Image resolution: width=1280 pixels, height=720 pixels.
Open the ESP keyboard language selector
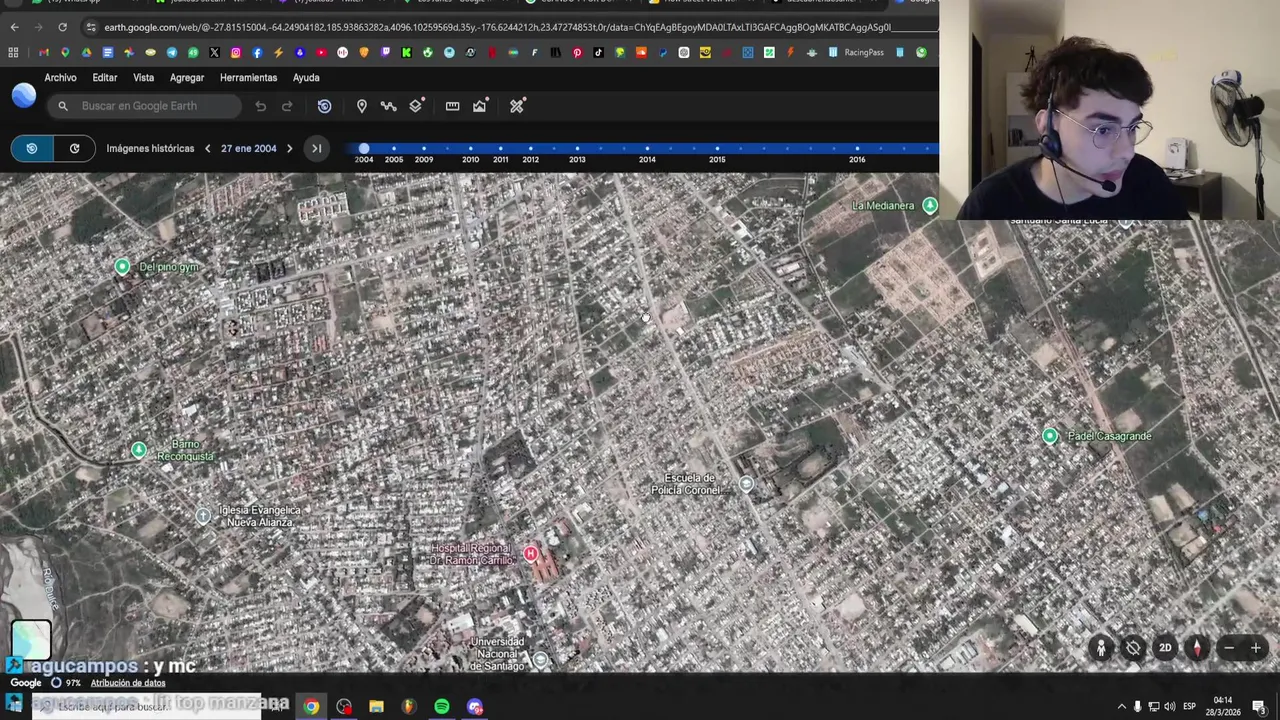1189,707
